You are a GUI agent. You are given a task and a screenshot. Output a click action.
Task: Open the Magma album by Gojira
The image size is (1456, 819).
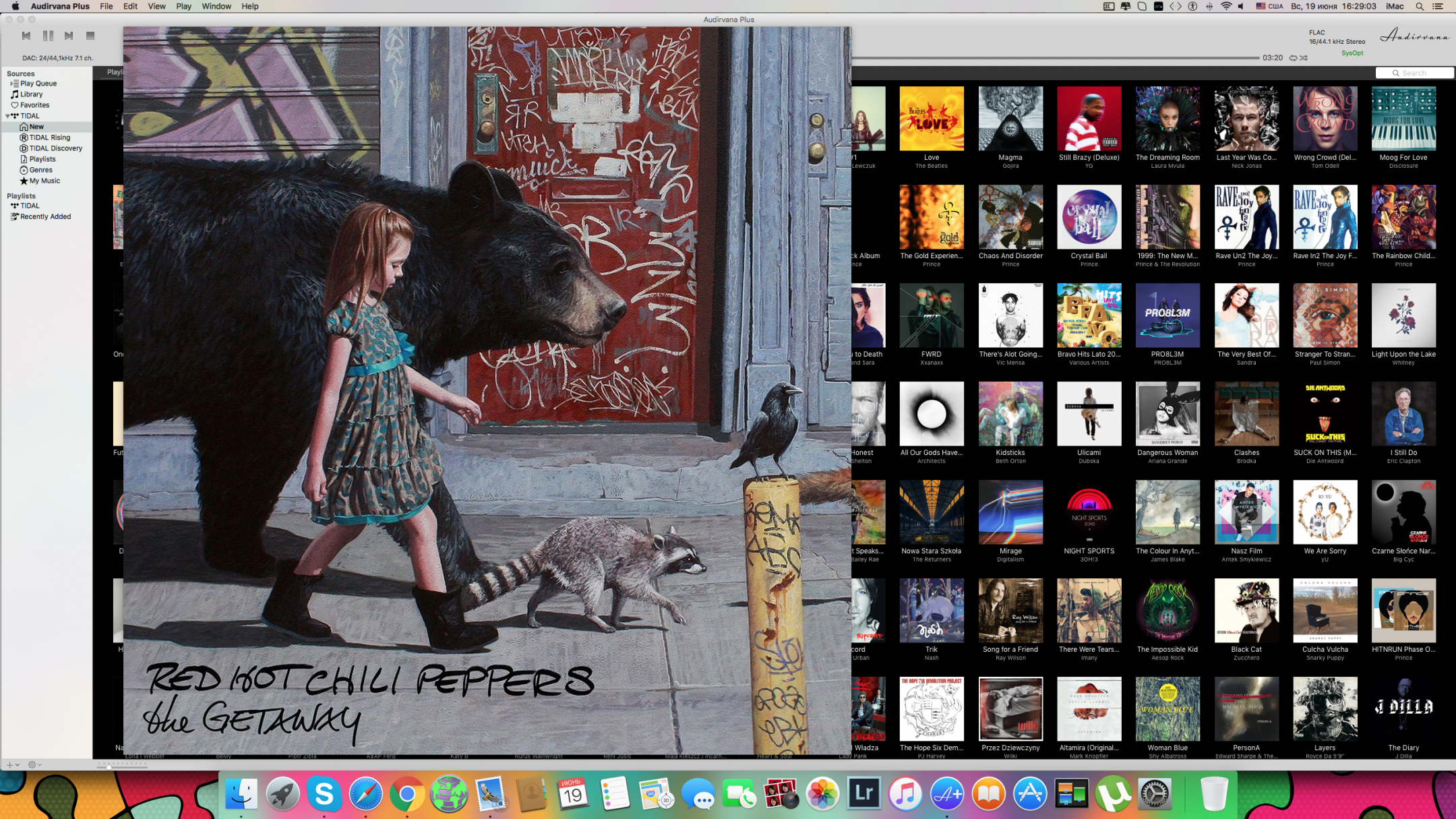(x=1010, y=119)
